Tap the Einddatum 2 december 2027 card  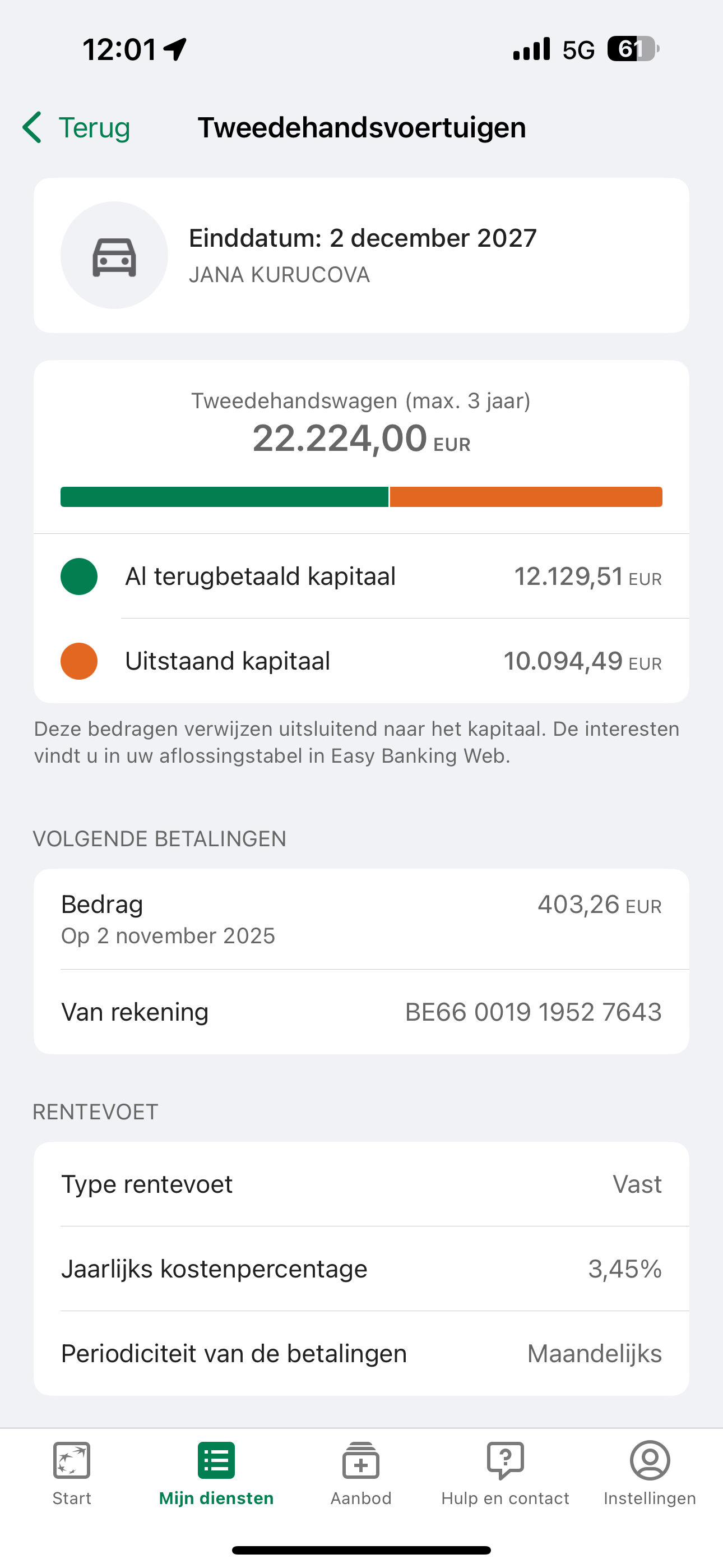coord(361,256)
